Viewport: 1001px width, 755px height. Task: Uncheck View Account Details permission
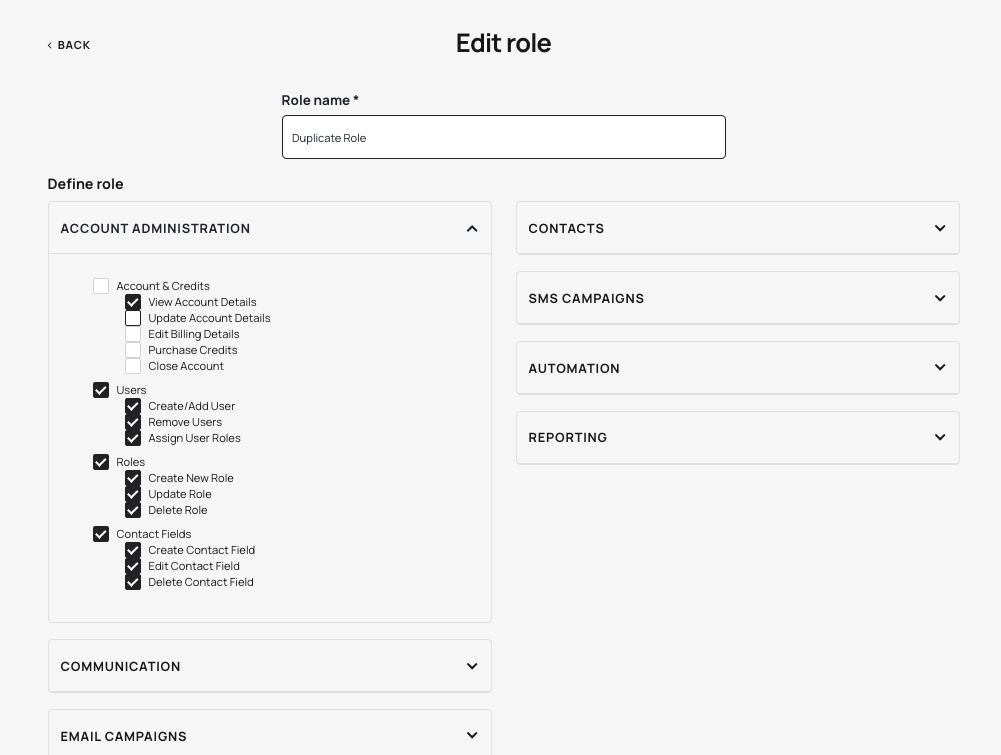tap(133, 302)
